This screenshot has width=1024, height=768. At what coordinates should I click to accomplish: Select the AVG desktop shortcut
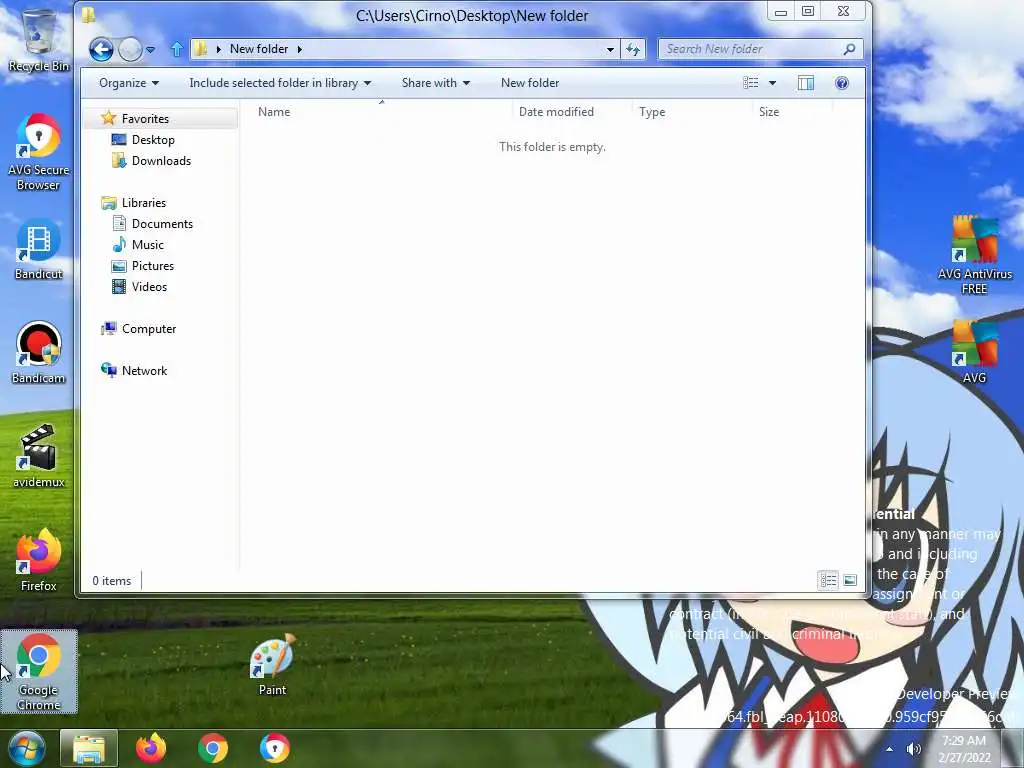[974, 352]
